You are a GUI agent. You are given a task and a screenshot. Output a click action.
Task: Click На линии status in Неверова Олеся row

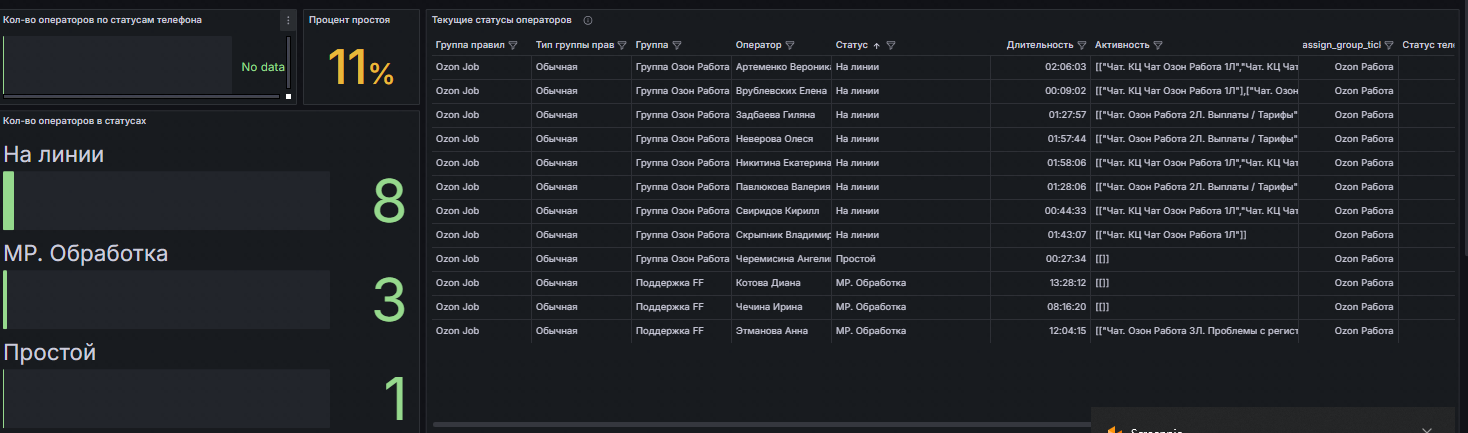(911, 139)
